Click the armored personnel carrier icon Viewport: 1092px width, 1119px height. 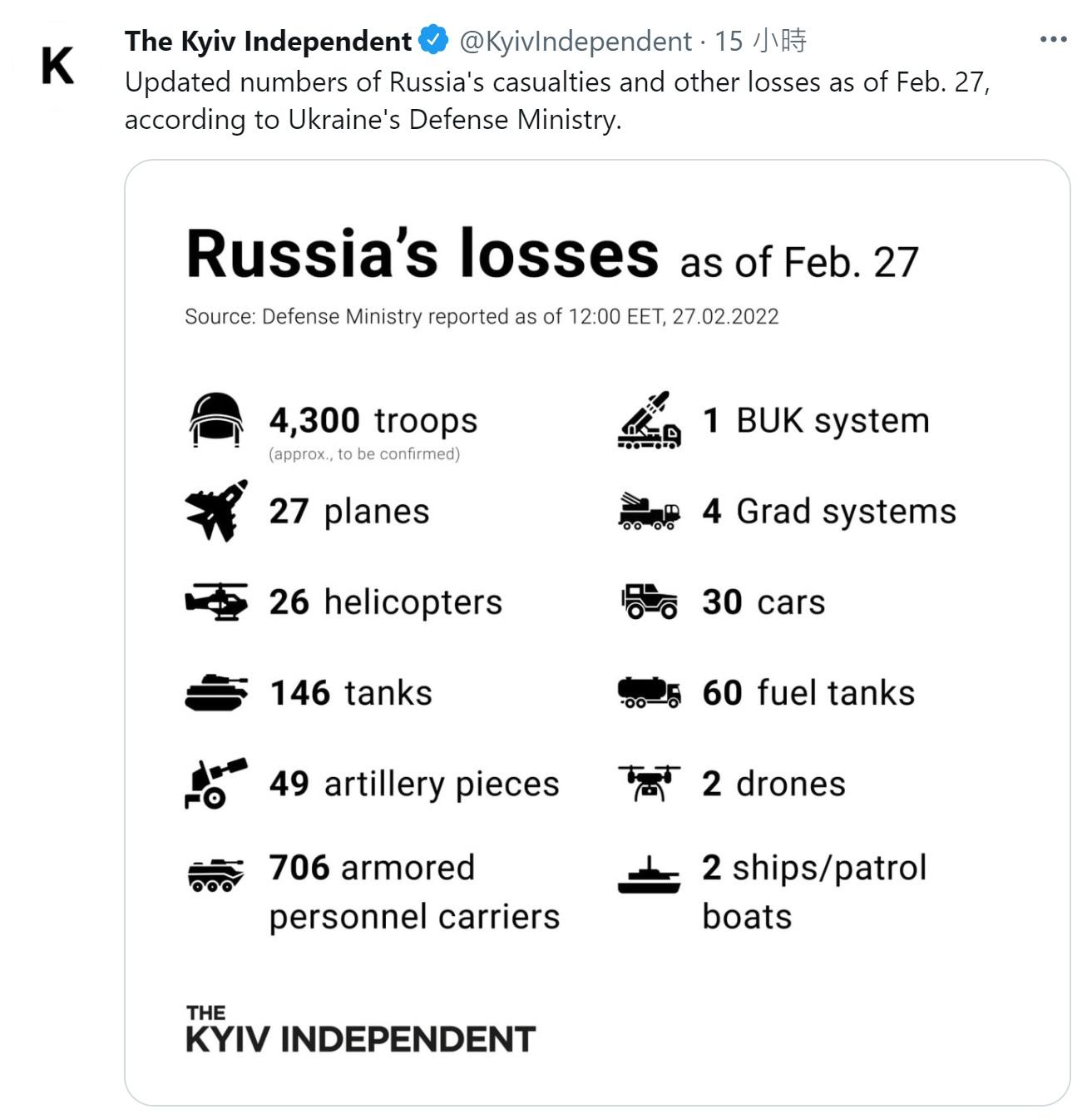pyautogui.click(x=216, y=874)
